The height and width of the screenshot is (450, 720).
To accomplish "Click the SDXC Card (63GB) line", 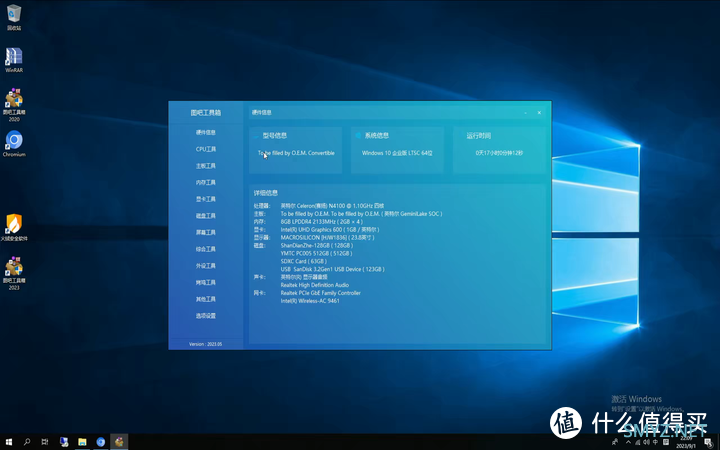I will (304, 261).
